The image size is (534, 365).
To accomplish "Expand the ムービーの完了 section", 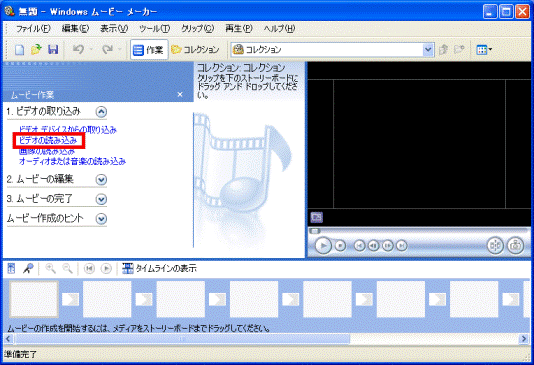I will 101,199.
